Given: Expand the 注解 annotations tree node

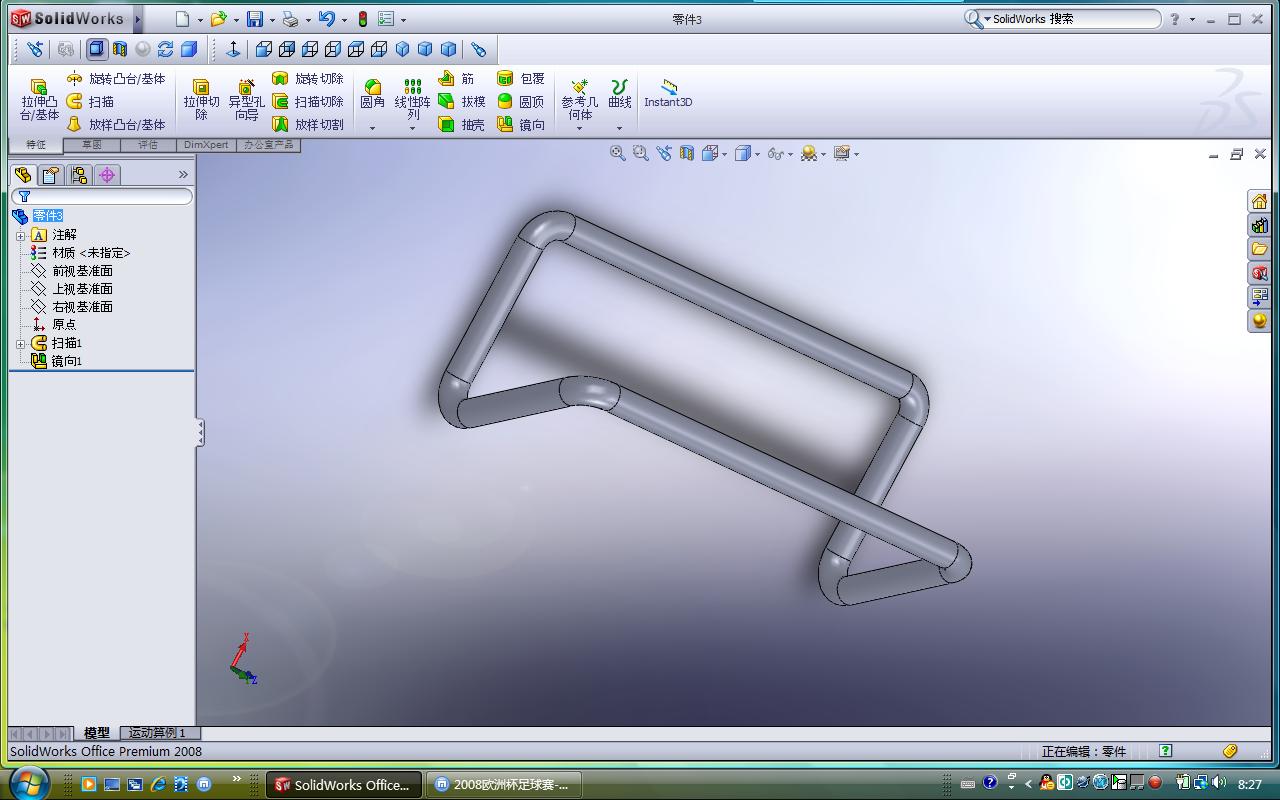Looking at the screenshot, I should tap(20, 236).
